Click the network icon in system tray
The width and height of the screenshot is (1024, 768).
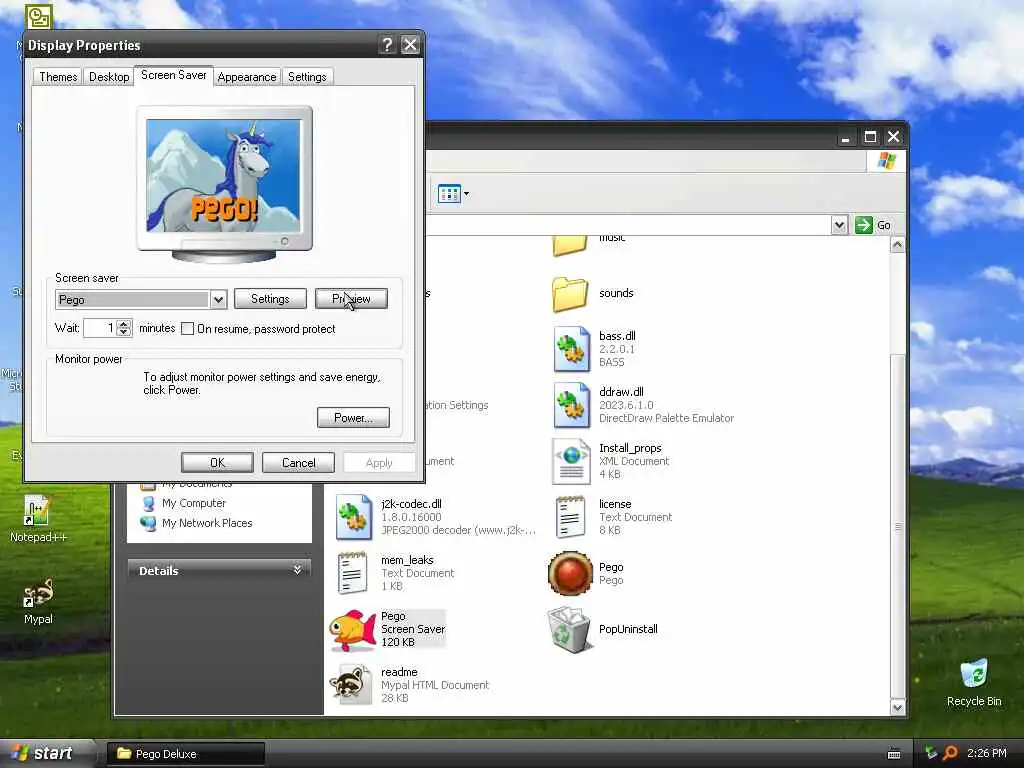(x=931, y=753)
